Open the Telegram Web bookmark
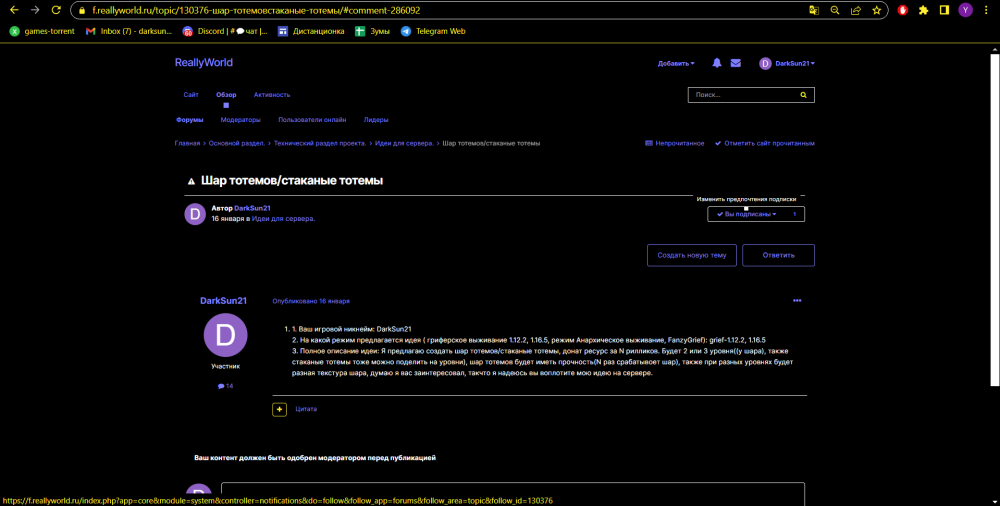The height and width of the screenshot is (506, 1000). click(433, 31)
